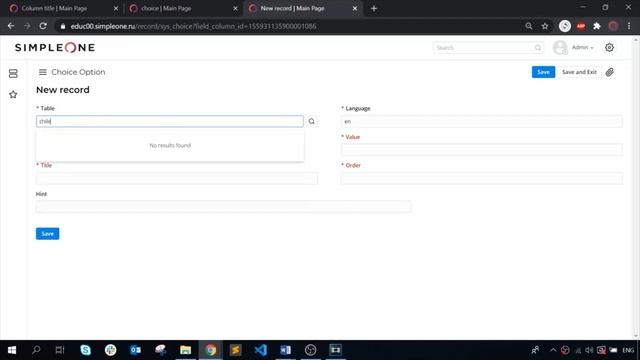Click the header Search box
The width and height of the screenshot is (640, 360).
click(x=488, y=48)
